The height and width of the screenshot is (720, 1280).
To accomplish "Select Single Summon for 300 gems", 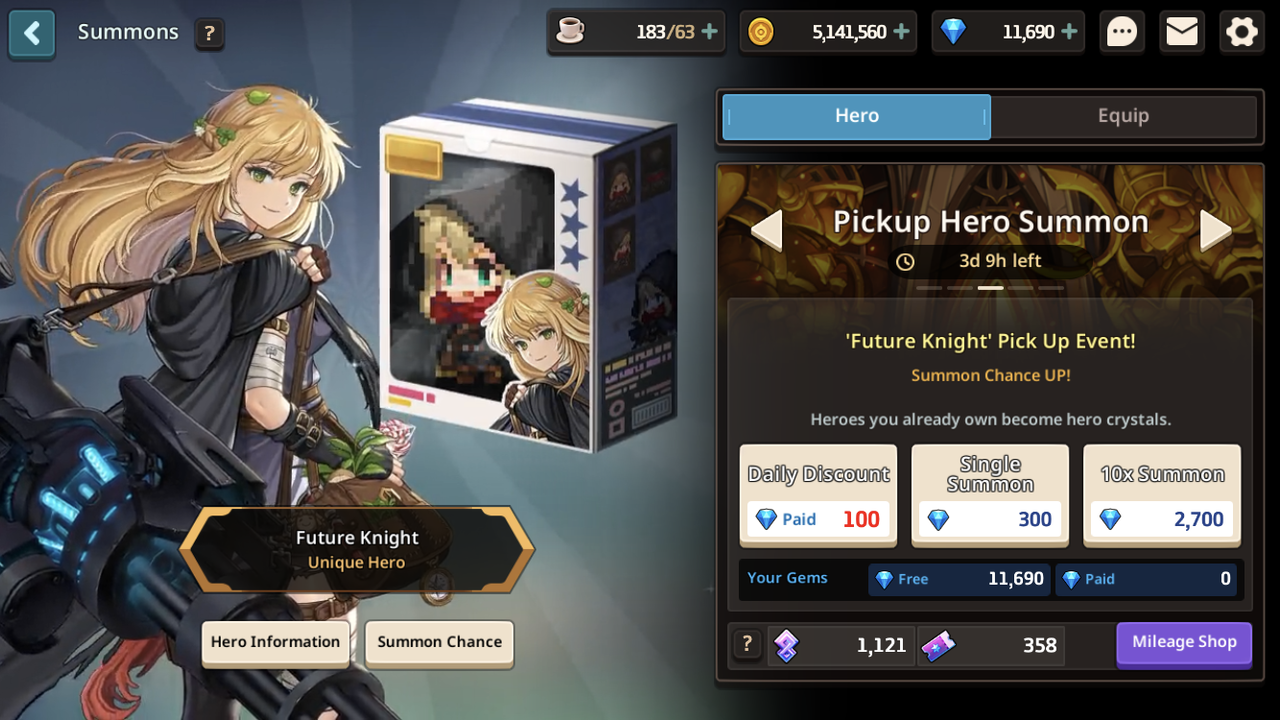I will (x=990, y=495).
